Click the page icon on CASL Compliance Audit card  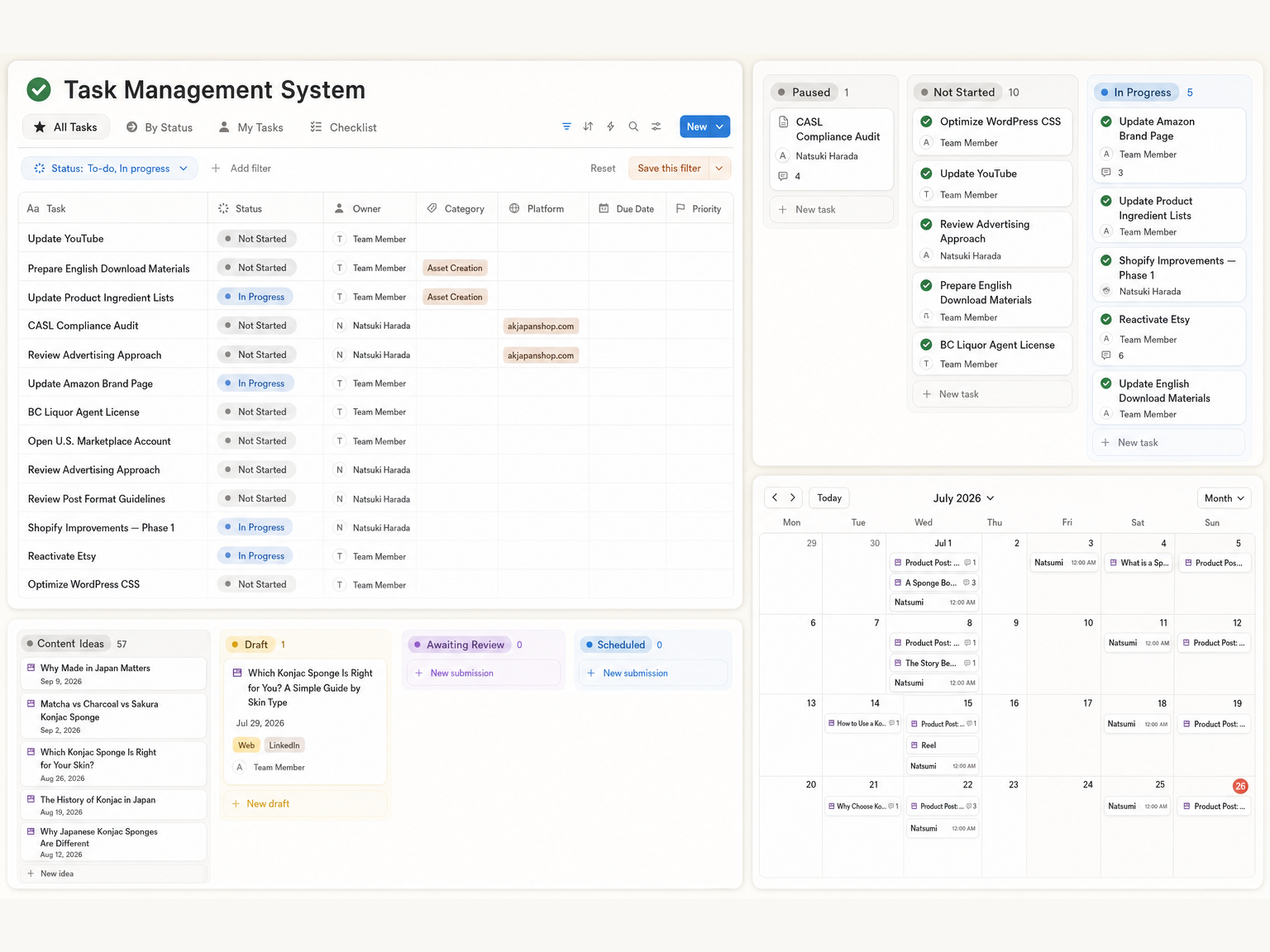783,121
